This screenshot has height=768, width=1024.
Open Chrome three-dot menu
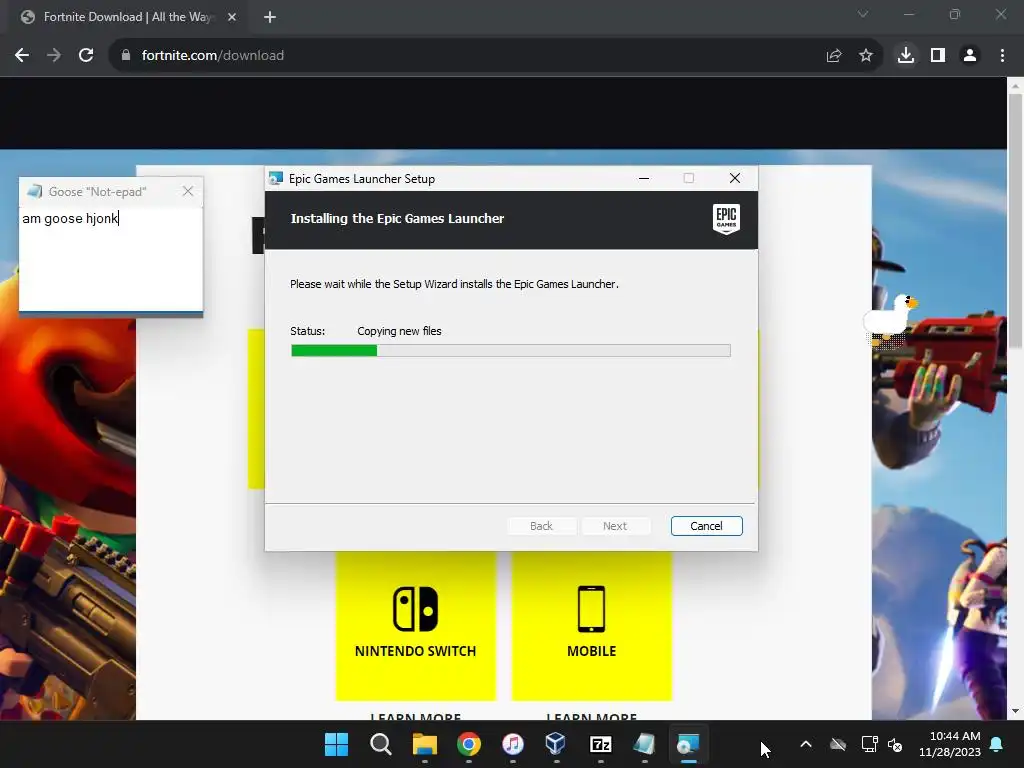(x=1002, y=56)
